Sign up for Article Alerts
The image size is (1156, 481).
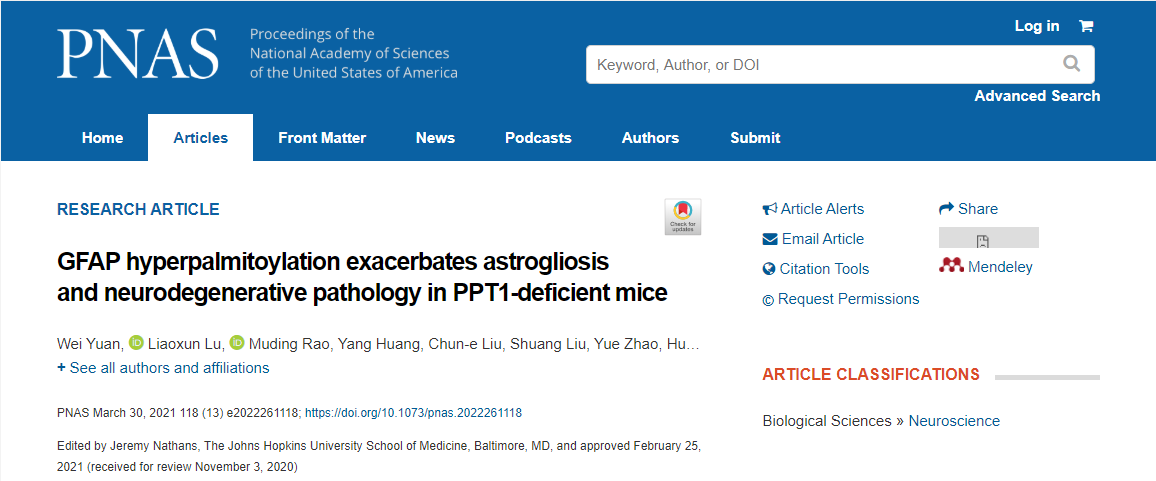[813, 209]
